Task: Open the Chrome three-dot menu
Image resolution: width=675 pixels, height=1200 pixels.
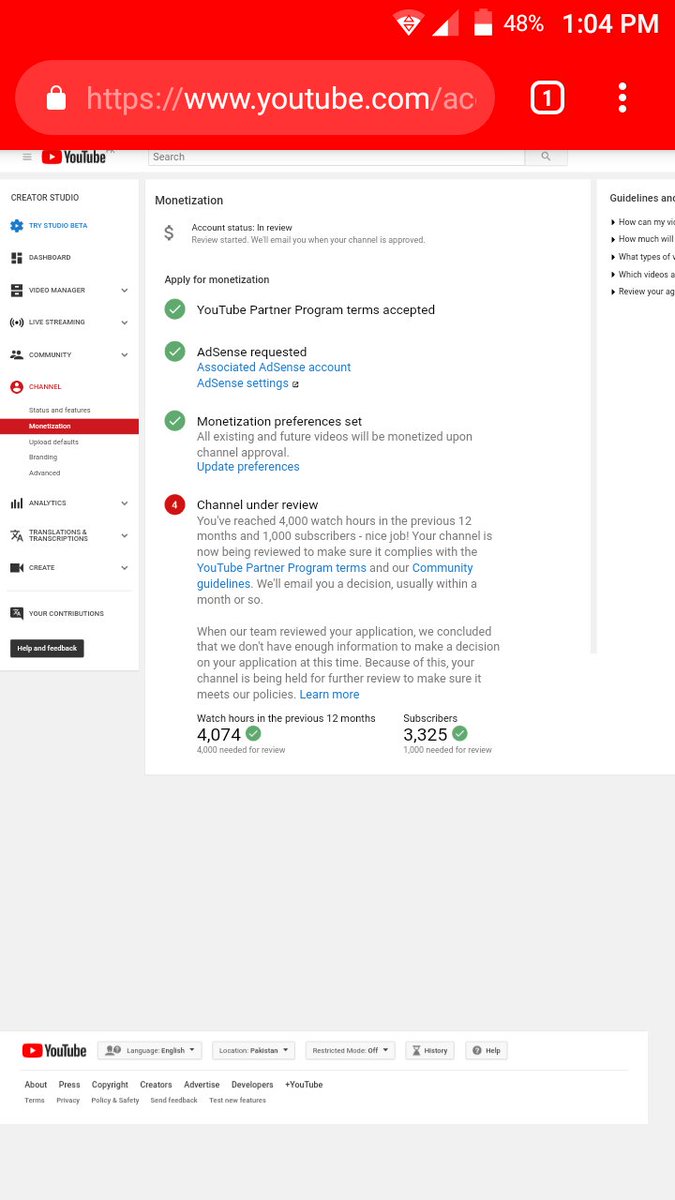Action: [x=622, y=98]
